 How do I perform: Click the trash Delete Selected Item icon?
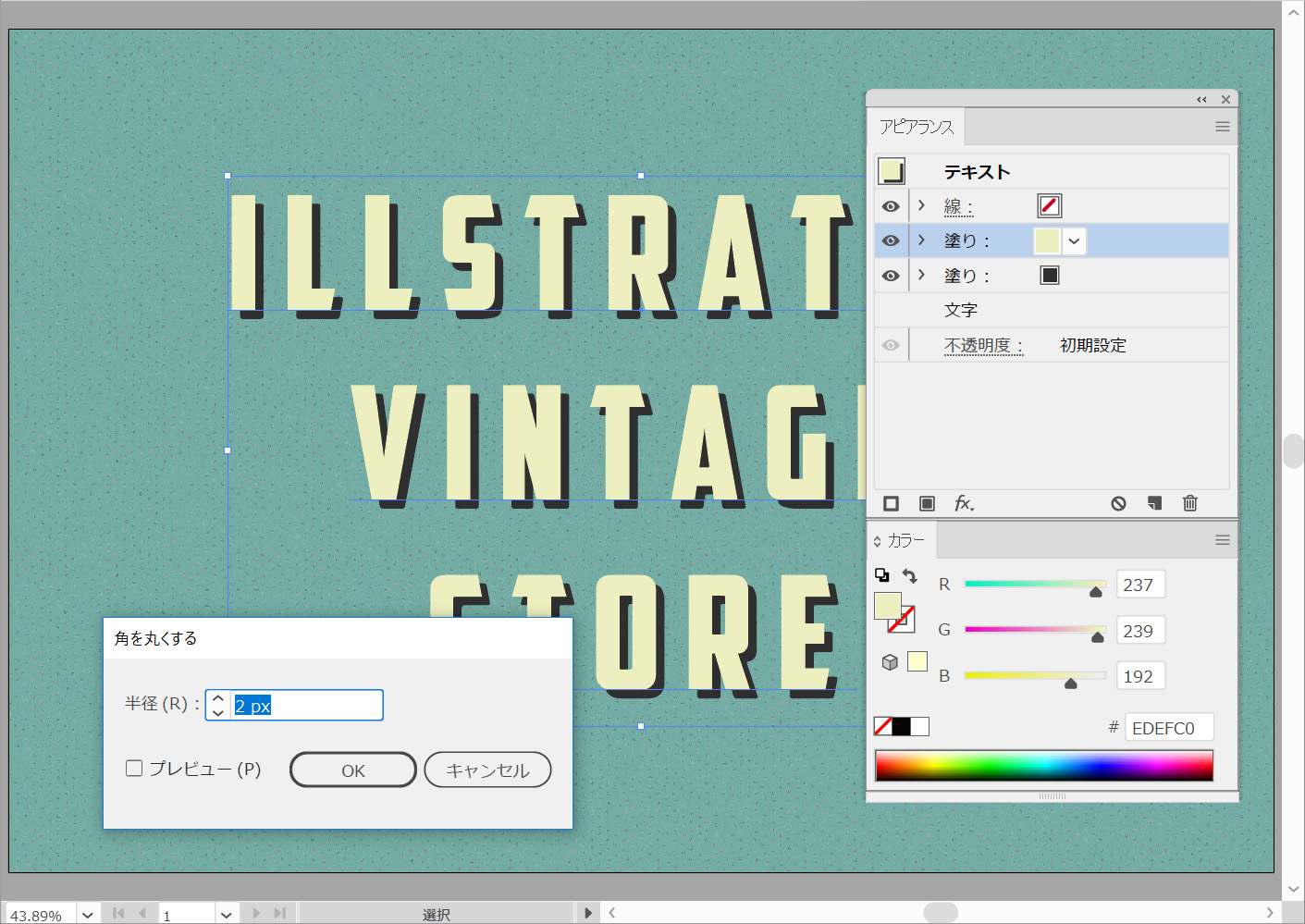[1190, 503]
